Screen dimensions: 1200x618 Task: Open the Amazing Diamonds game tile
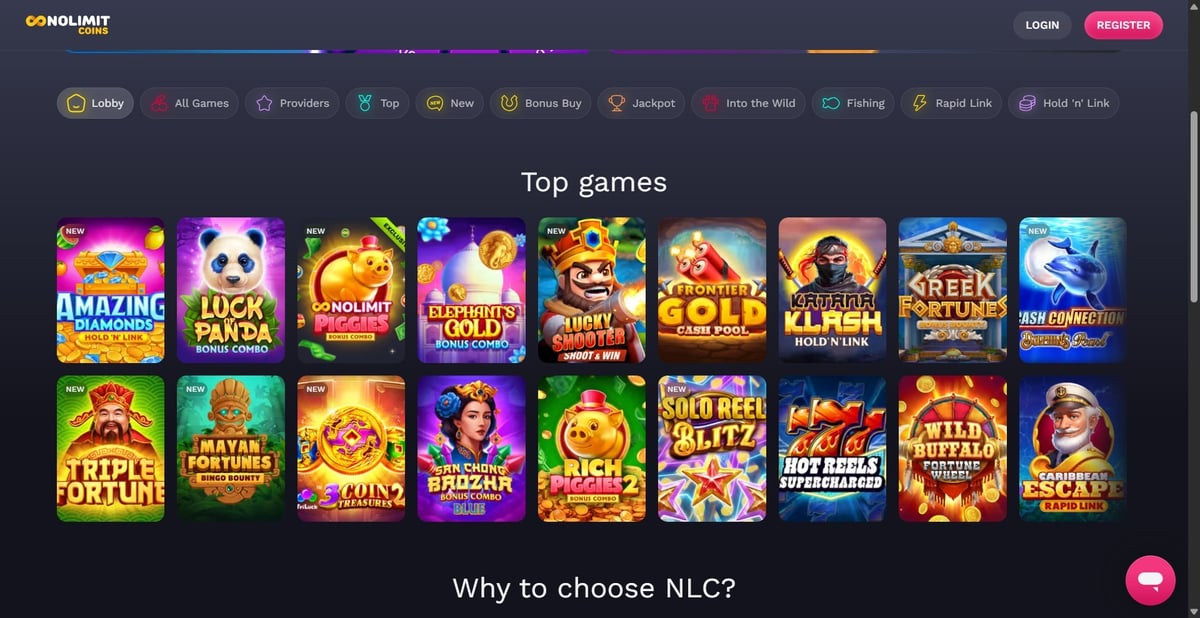(x=111, y=290)
